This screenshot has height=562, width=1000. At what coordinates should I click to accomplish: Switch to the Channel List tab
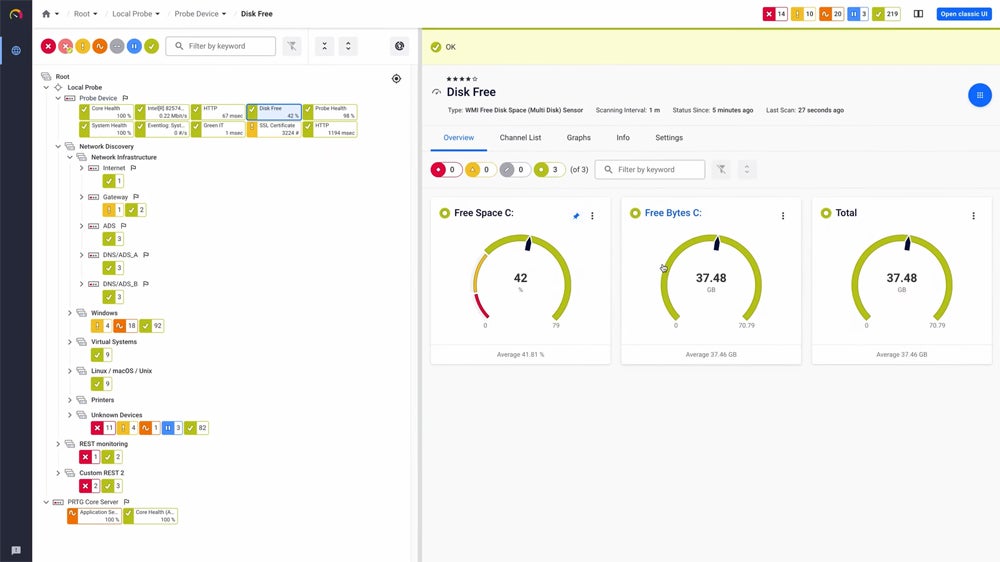tap(520, 138)
